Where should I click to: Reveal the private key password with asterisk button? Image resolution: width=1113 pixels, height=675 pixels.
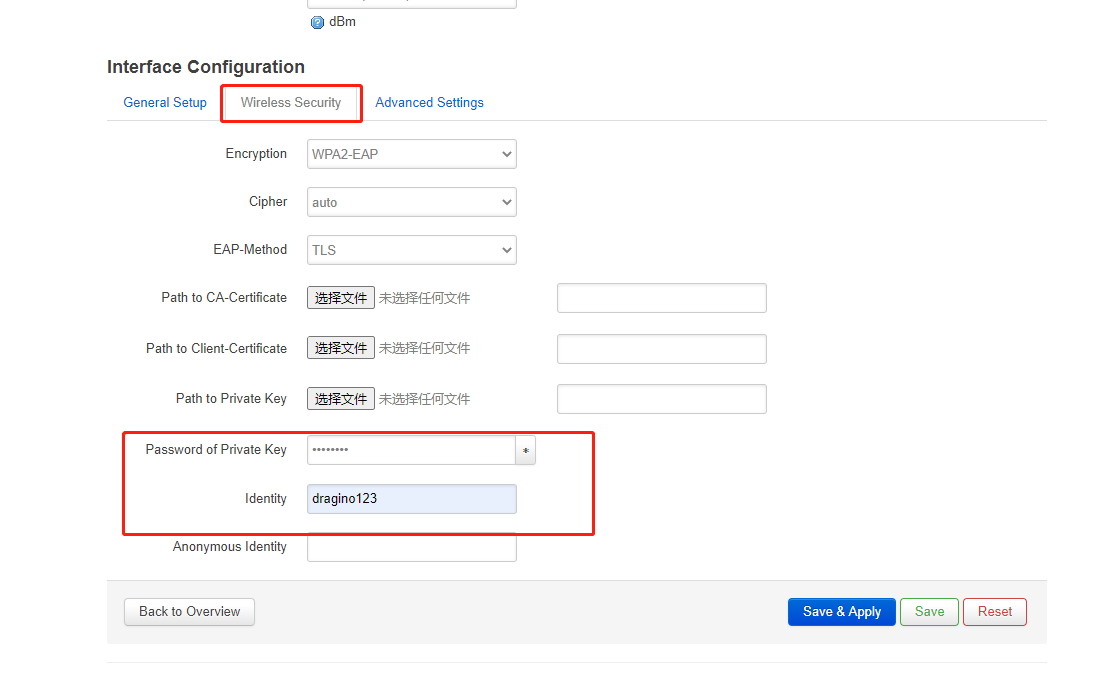click(x=525, y=451)
